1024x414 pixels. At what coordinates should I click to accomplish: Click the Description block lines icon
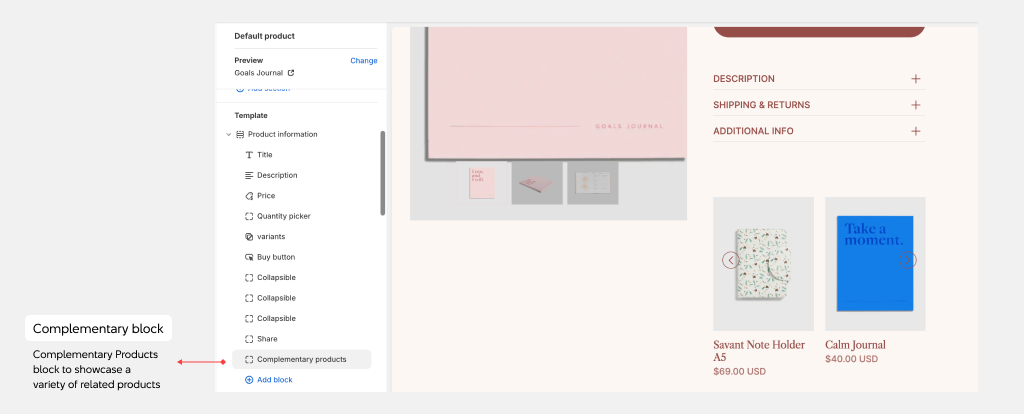(249, 175)
